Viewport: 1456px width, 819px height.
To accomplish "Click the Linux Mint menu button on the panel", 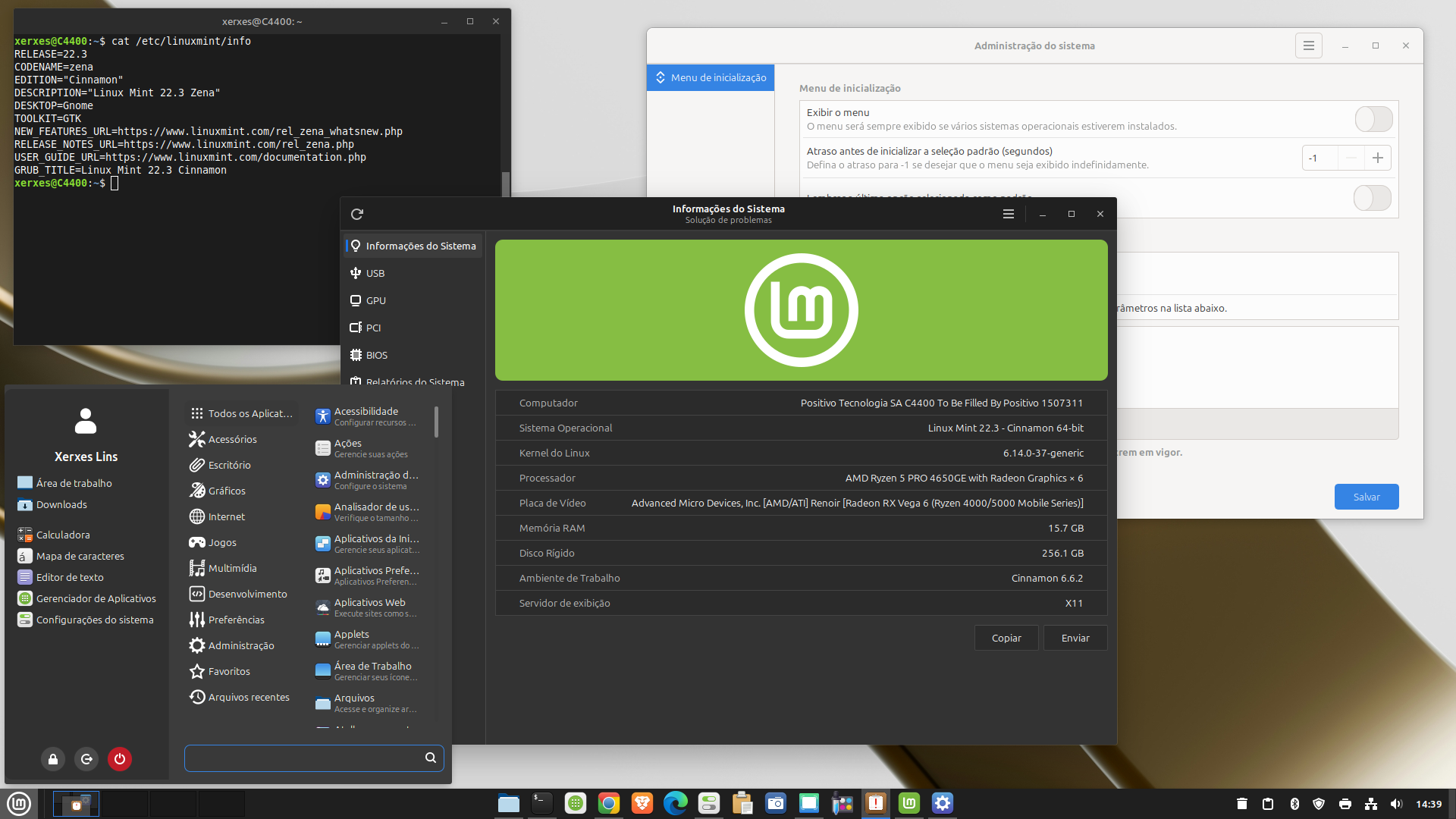I will (x=19, y=803).
